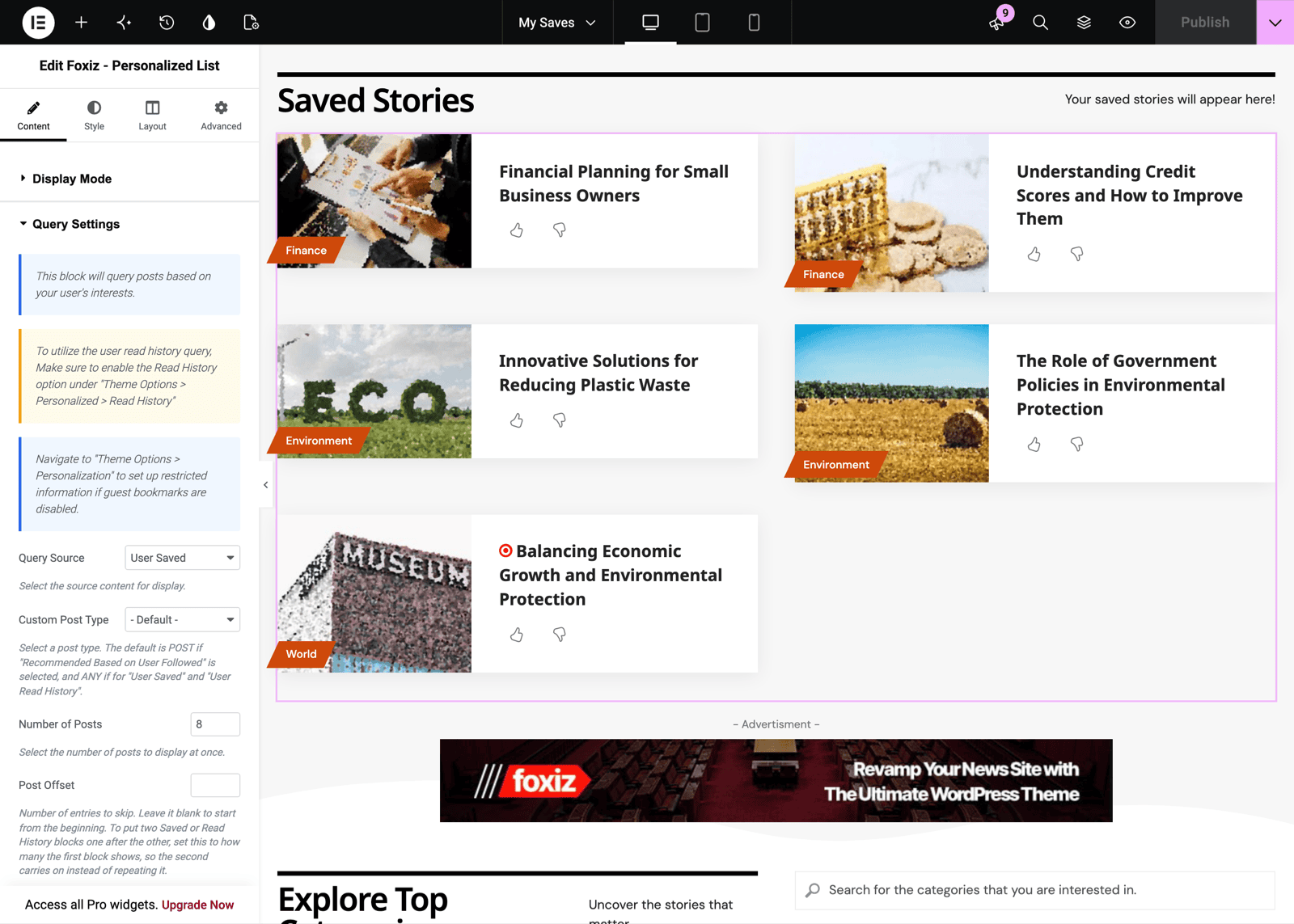Like Financial Planning for Small Business Owners
The width and height of the screenshot is (1294, 924).
click(517, 230)
